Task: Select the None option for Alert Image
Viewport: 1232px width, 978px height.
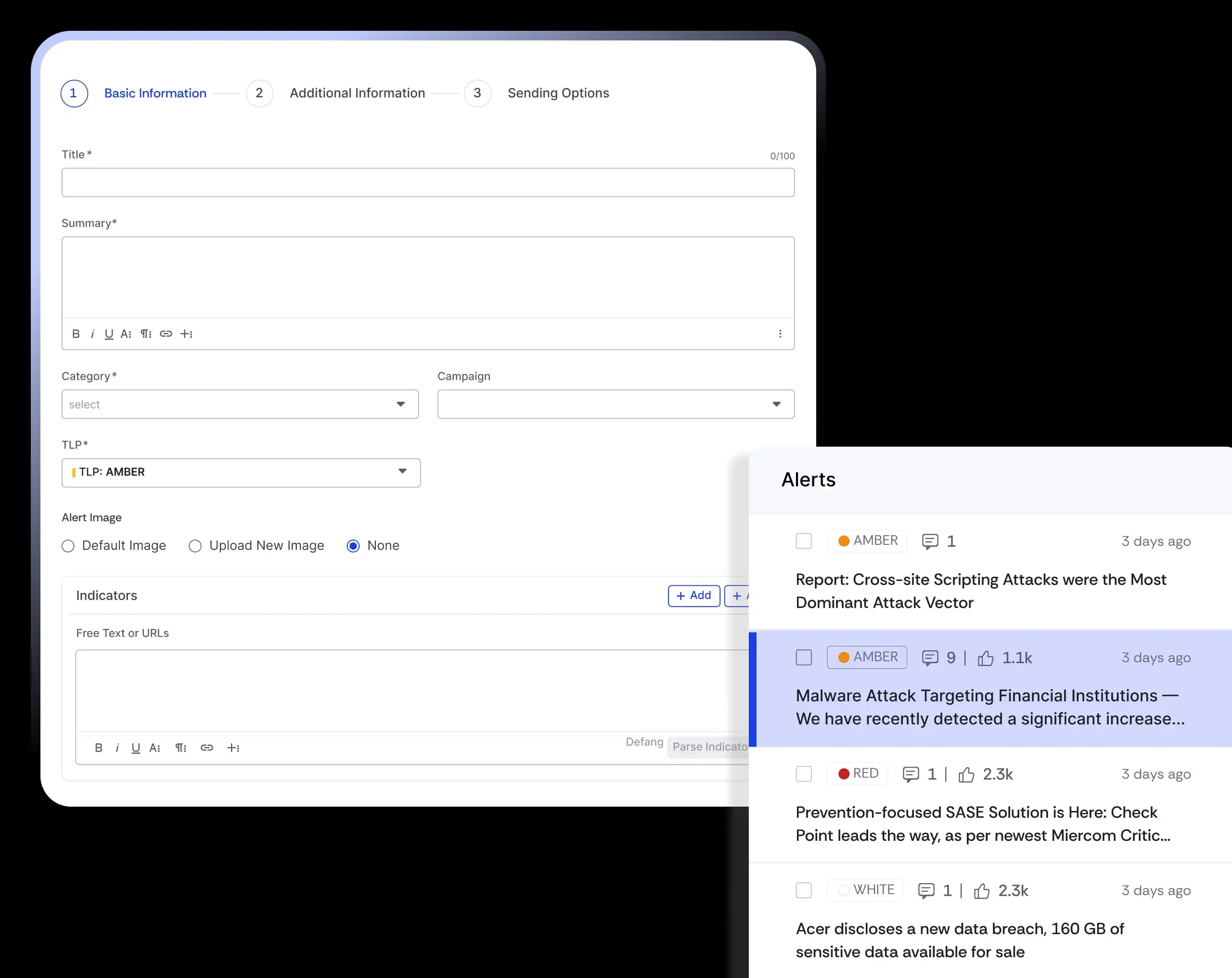Action: pyautogui.click(x=354, y=546)
